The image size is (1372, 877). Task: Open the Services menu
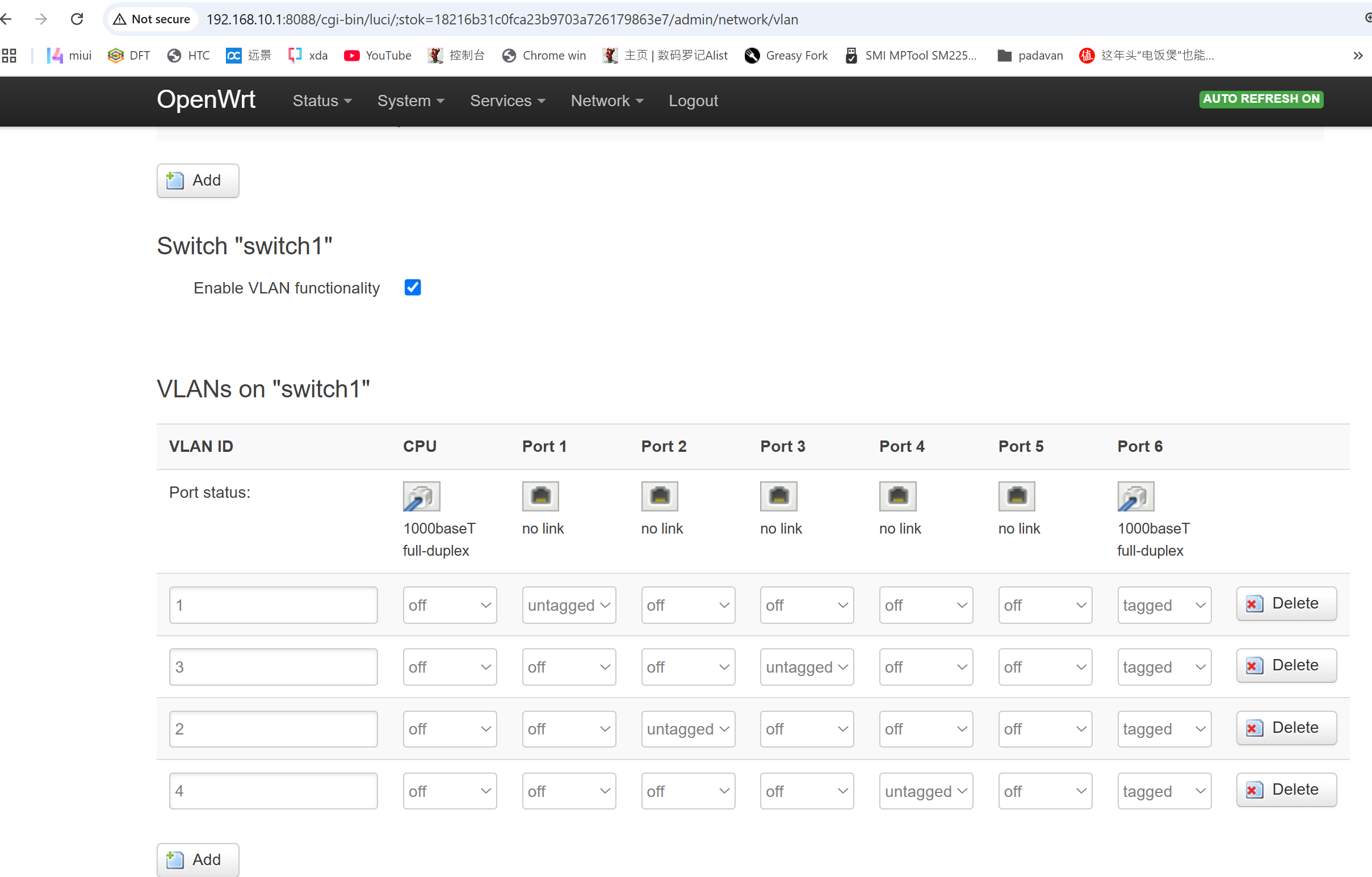[x=507, y=100]
